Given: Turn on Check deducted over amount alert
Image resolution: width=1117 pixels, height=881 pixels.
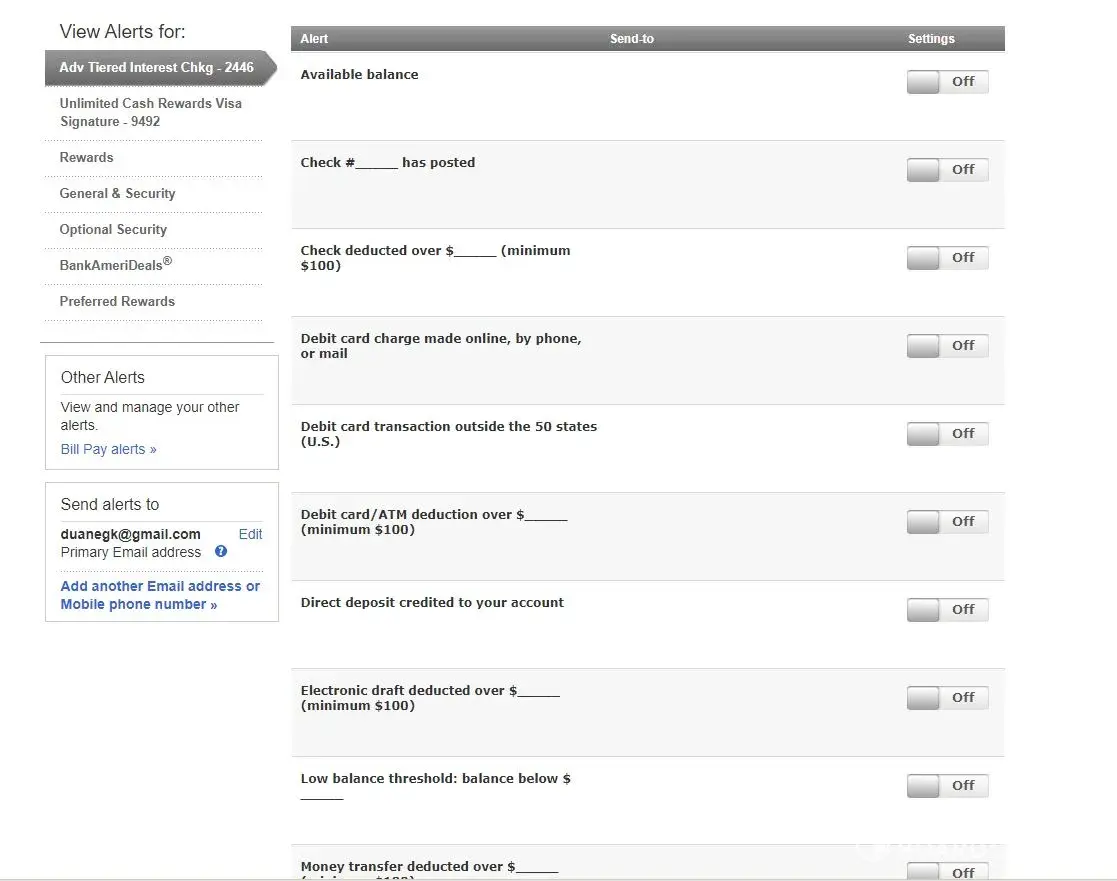Looking at the screenshot, I should [947, 258].
